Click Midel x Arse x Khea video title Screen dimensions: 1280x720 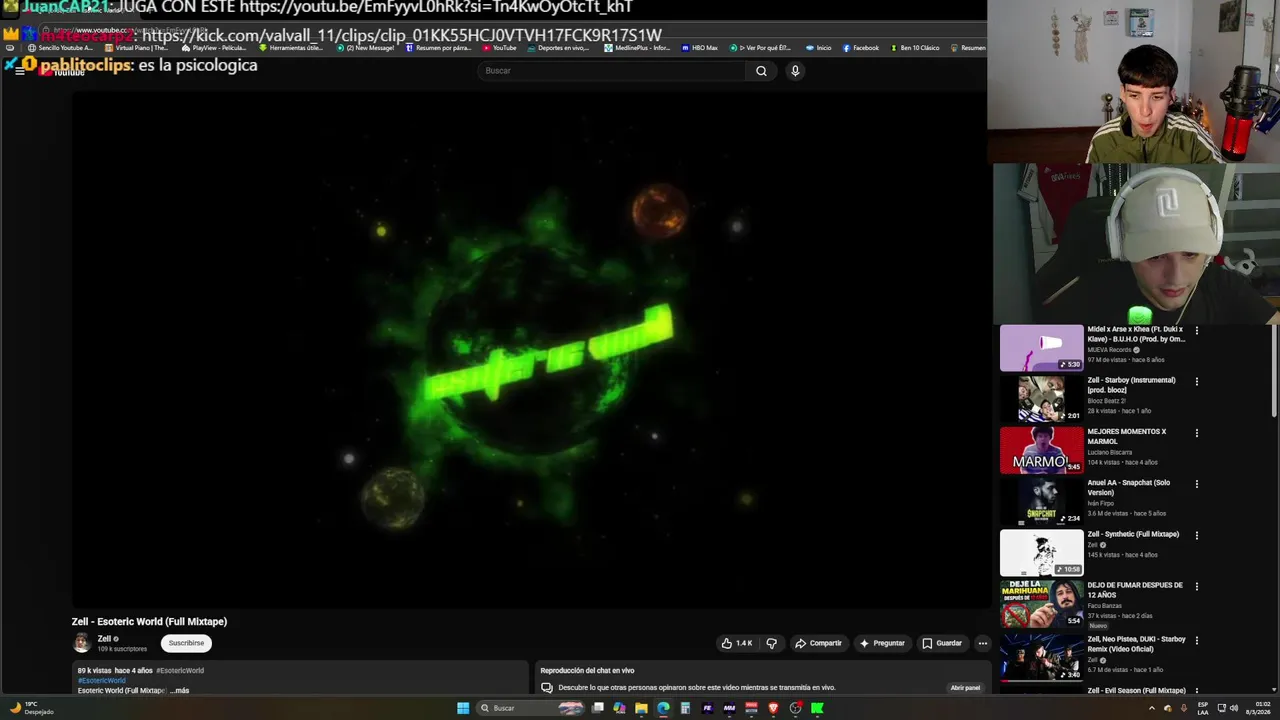(x=1136, y=334)
